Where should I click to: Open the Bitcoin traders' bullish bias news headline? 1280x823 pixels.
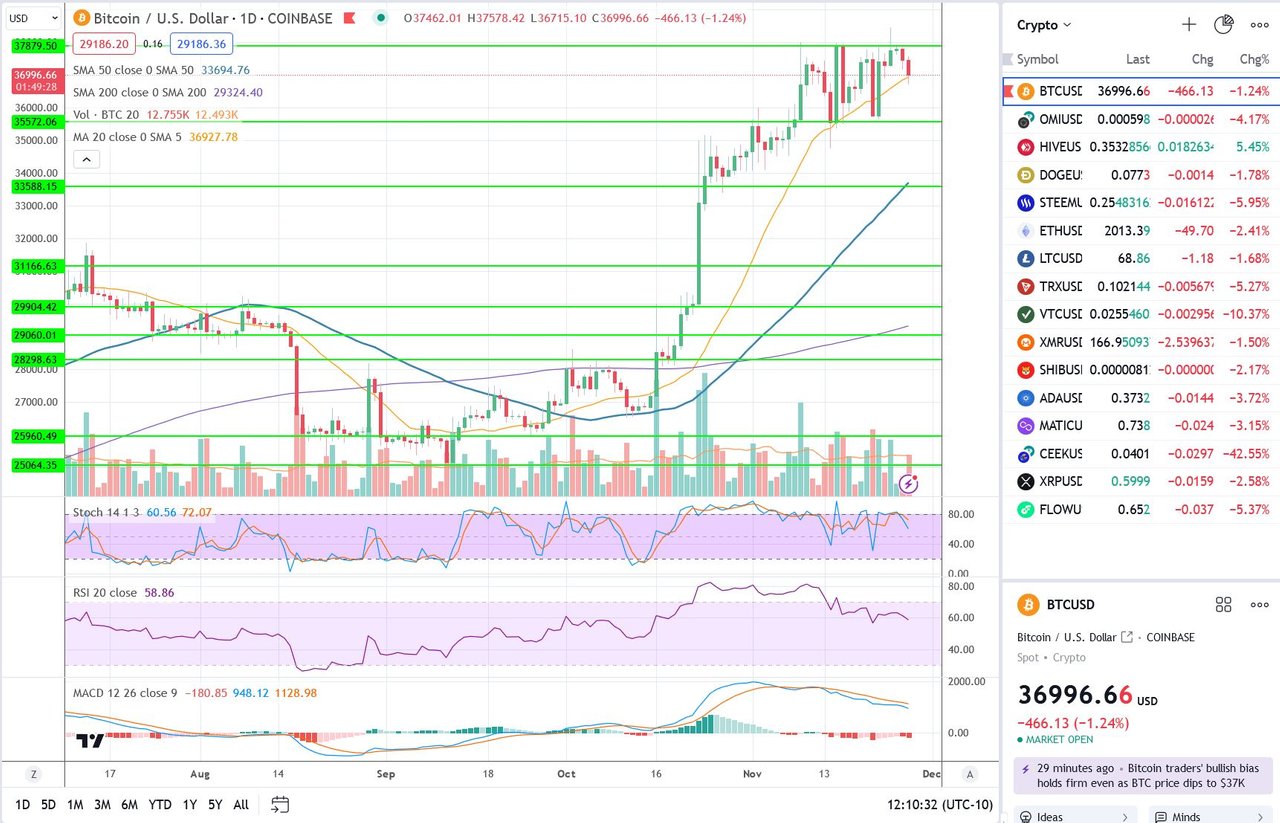click(x=1143, y=775)
